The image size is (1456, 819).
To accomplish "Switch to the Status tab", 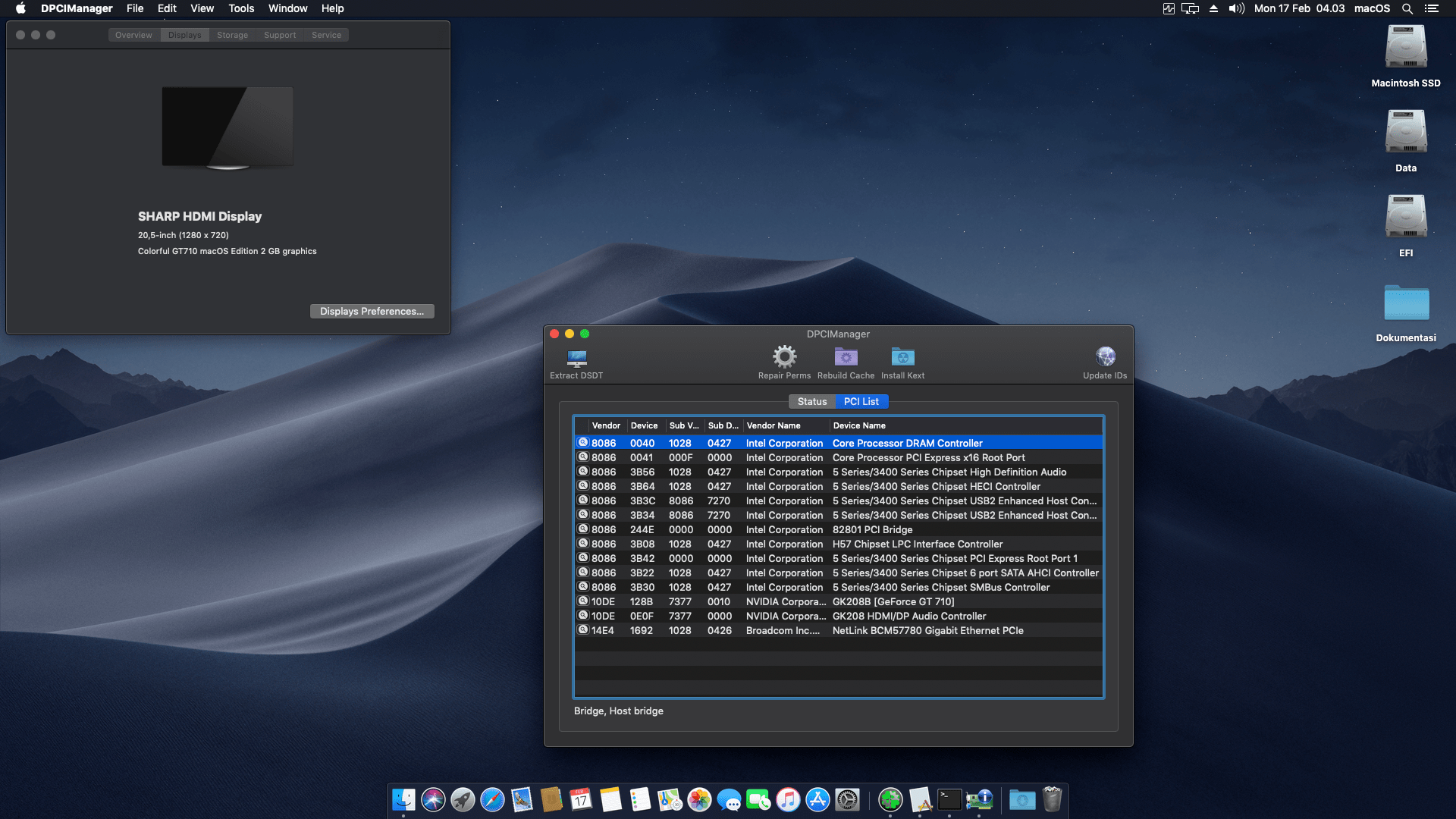I will point(811,401).
